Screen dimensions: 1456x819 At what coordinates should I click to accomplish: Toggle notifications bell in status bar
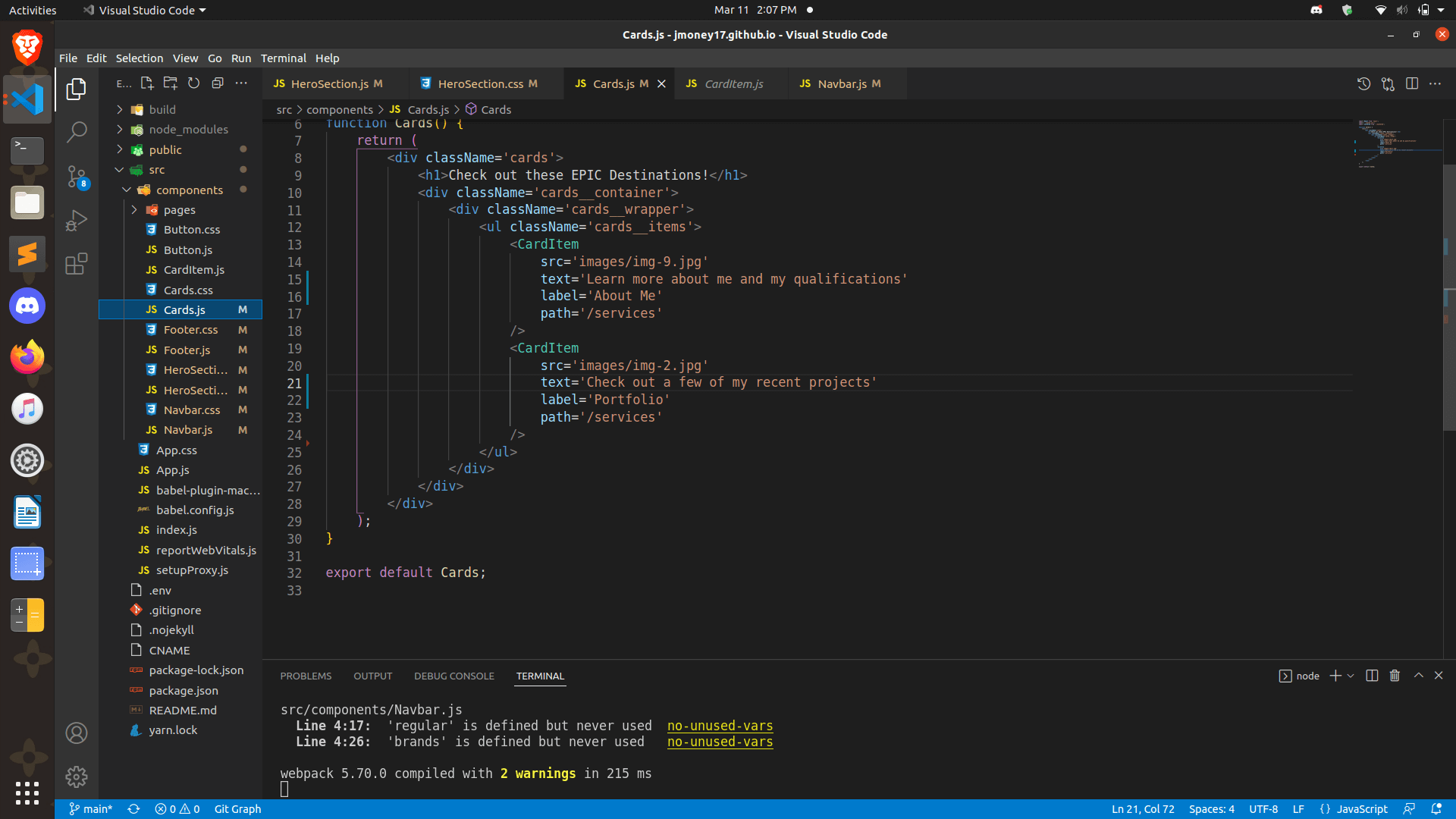pyautogui.click(x=1436, y=809)
